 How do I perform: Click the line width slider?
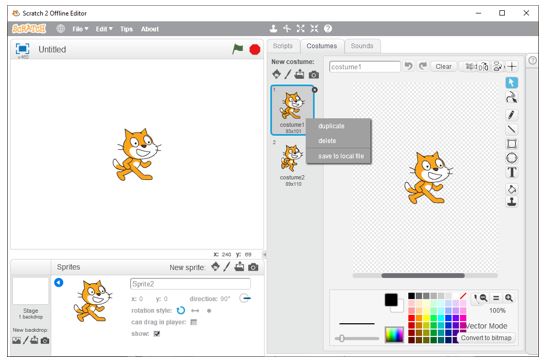pyautogui.click(x=357, y=338)
